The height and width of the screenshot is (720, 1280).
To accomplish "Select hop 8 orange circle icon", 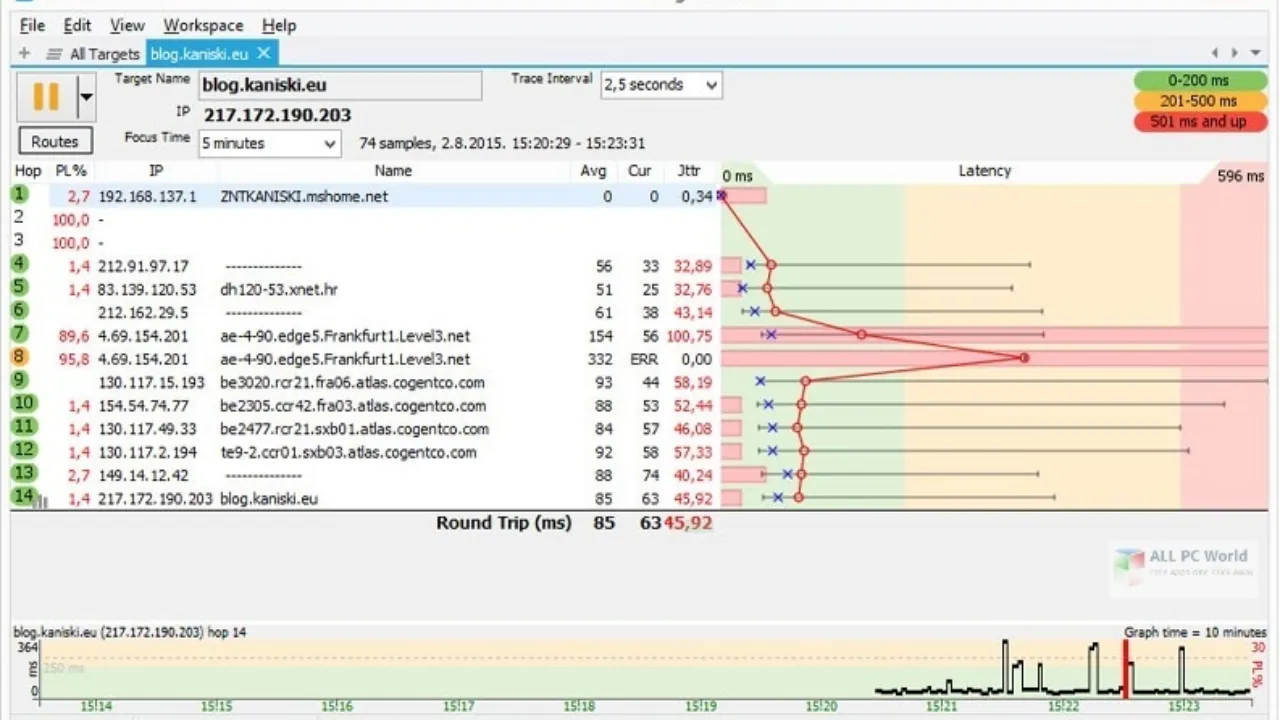I will [x=21, y=357].
